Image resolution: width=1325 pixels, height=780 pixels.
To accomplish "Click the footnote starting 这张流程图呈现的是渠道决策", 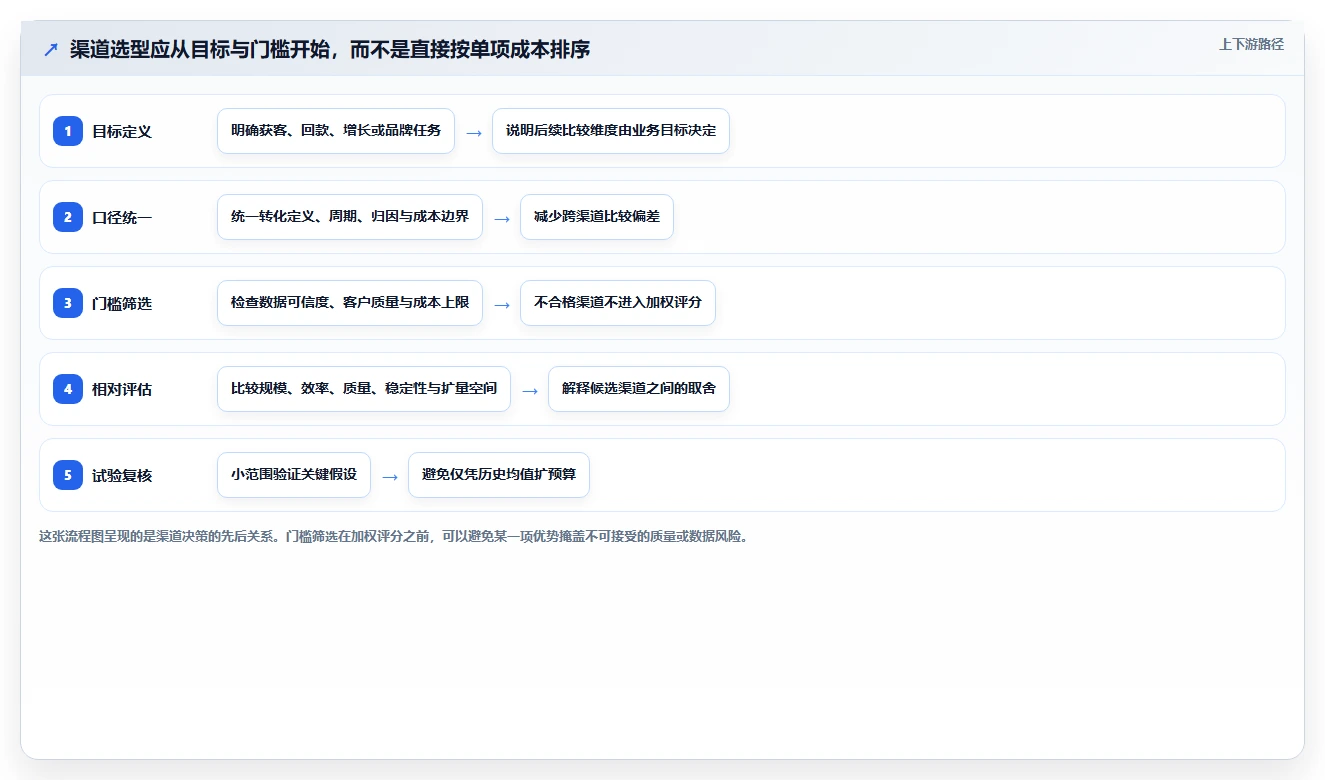I will tap(394, 536).
